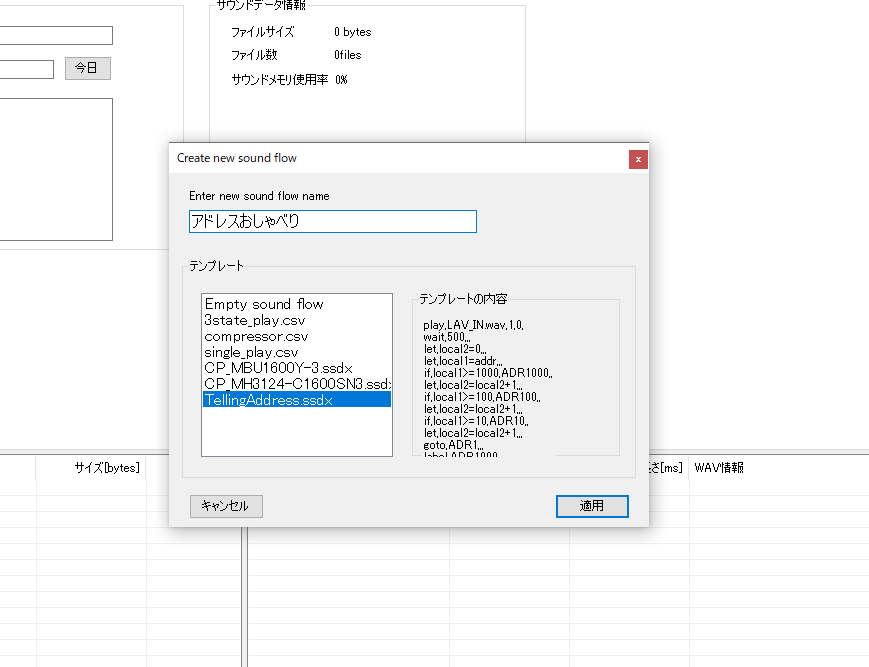Focus the date field beside the 今日 button
Screen dimensions: 869x667
coord(26,69)
